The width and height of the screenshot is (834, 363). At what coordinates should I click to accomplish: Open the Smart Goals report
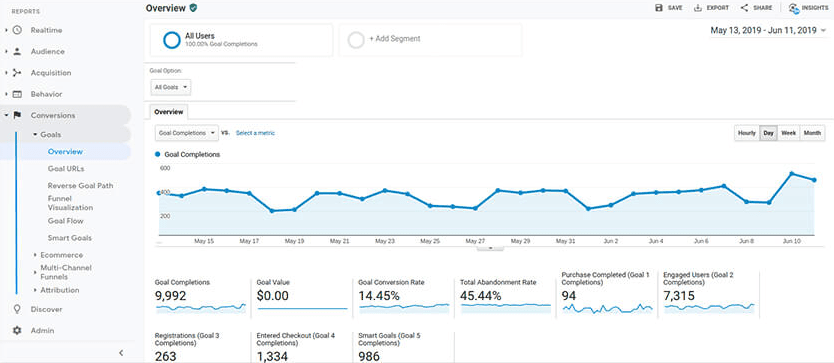pos(70,238)
